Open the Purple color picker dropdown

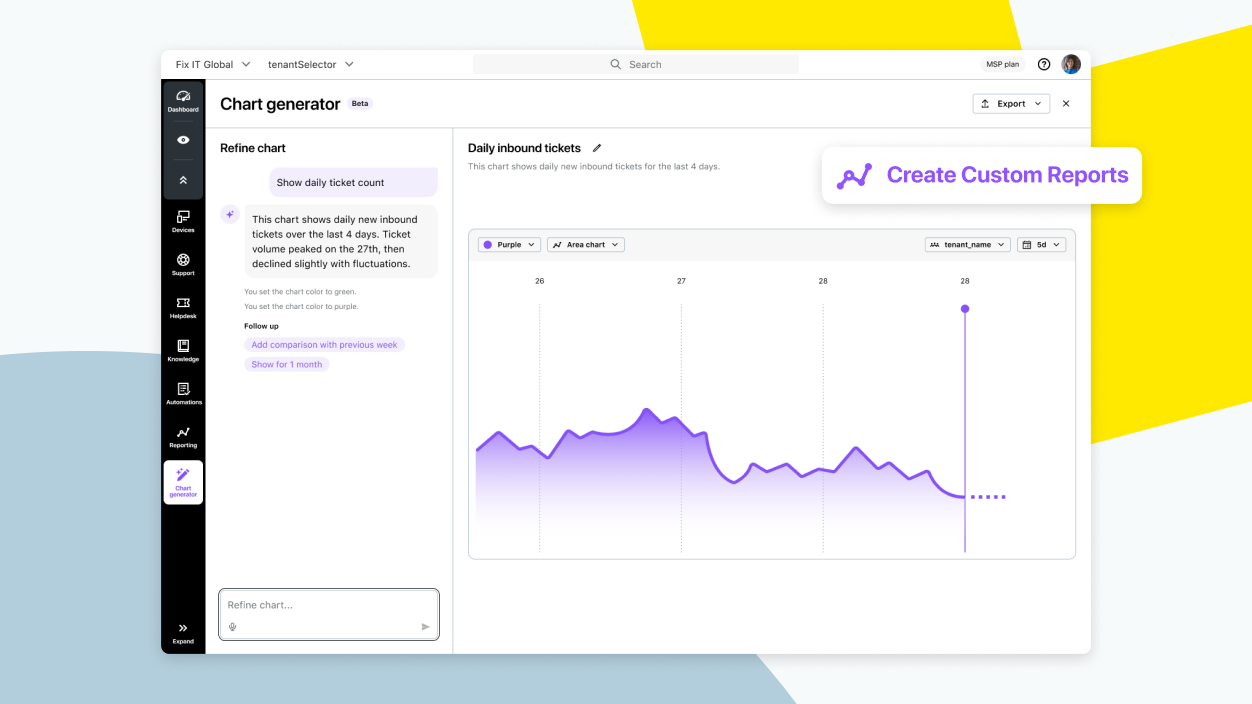[x=508, y=244]
